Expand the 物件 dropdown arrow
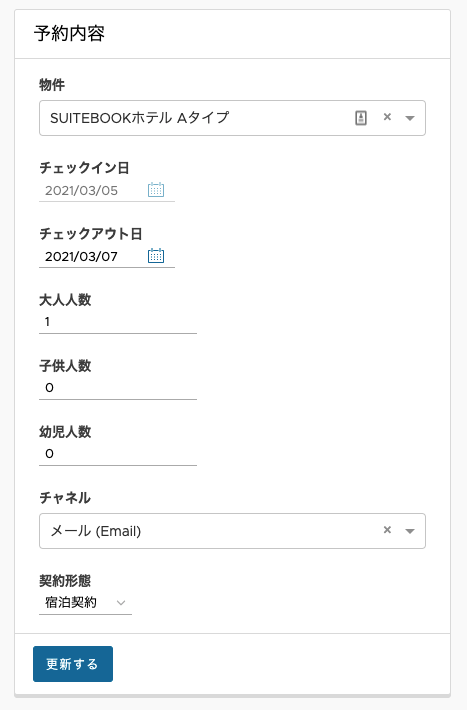Viewport: 467px width, 710px height. click(410, 118)
